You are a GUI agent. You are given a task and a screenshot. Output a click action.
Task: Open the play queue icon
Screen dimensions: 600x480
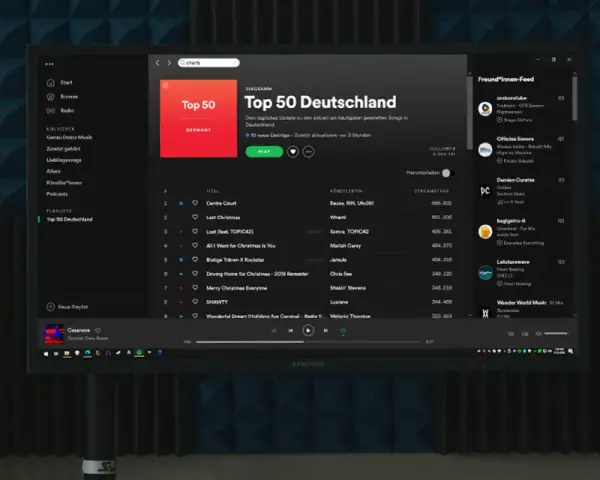click(x=511, y=334)
